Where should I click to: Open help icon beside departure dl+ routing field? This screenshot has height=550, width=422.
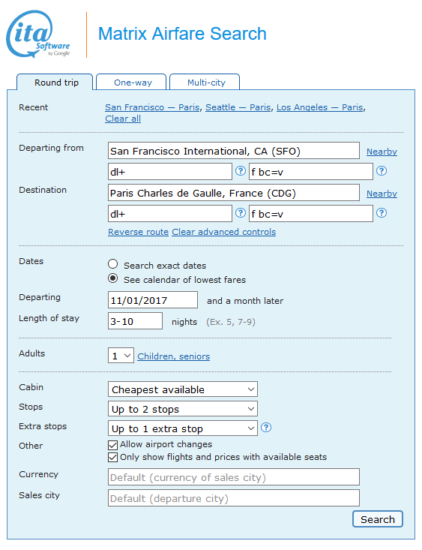tap(240, 171)
